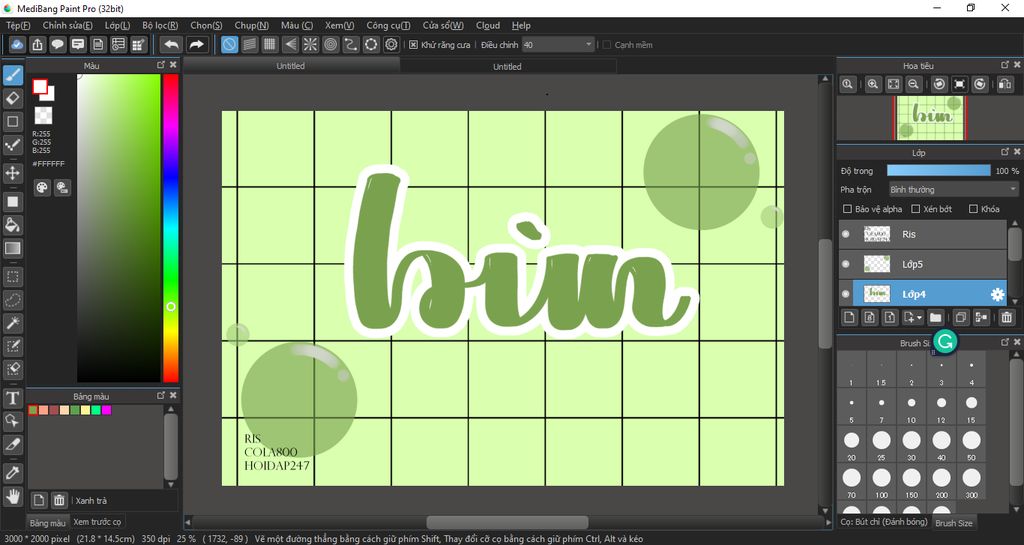Enable radial snap guide
The image size is (1024, 545).
(310, 44)
